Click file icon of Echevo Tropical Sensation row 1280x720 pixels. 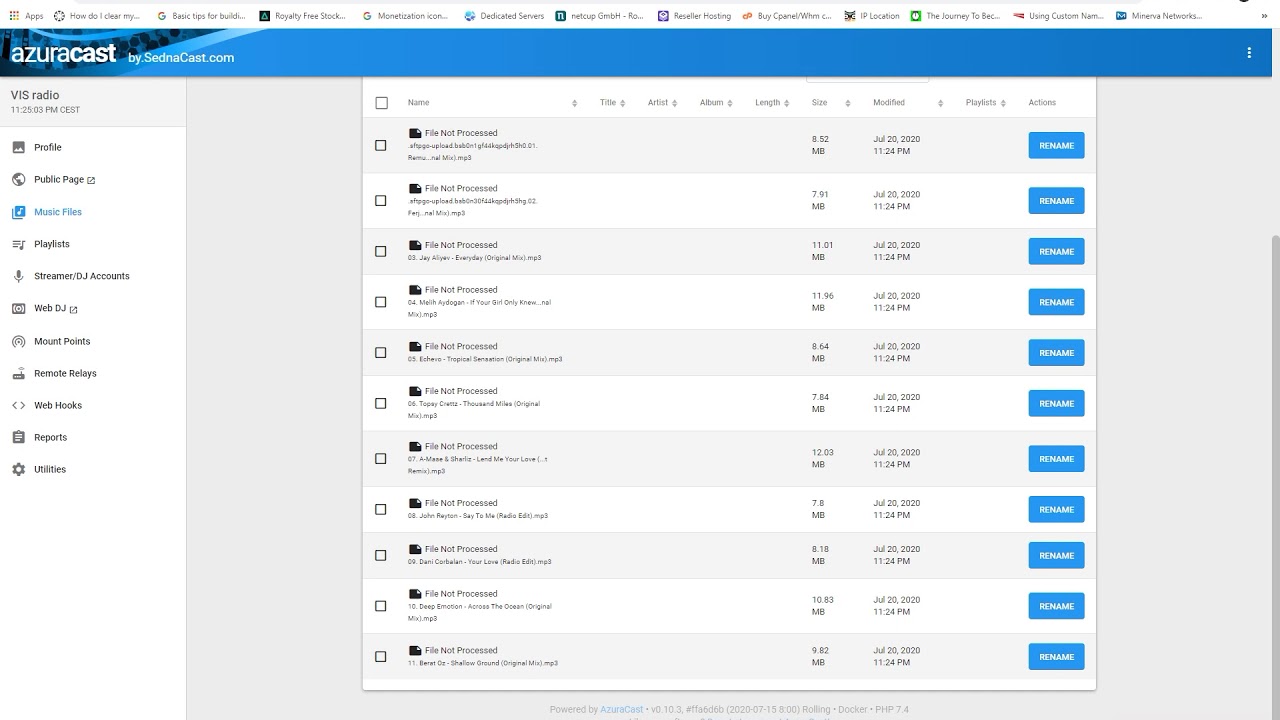click(415, 346)
